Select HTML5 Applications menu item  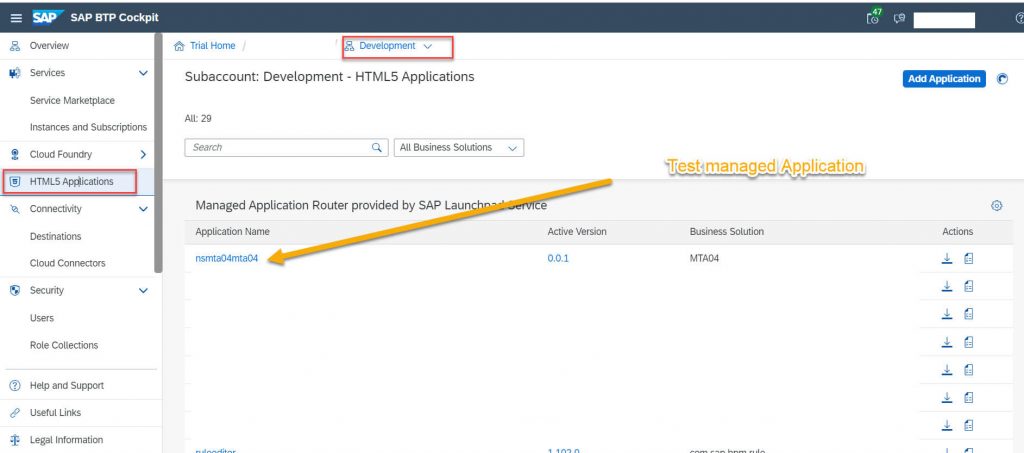coord(71,181)
